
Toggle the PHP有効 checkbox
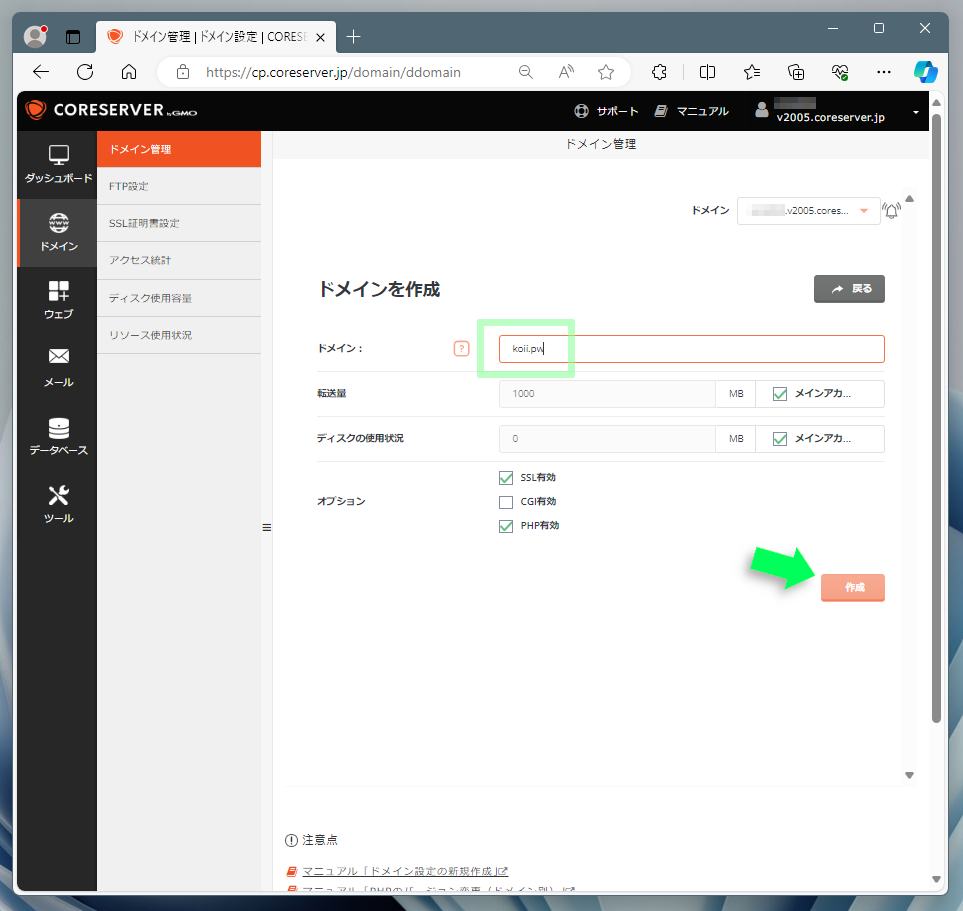pyautogui.click(x=506, y=526)
